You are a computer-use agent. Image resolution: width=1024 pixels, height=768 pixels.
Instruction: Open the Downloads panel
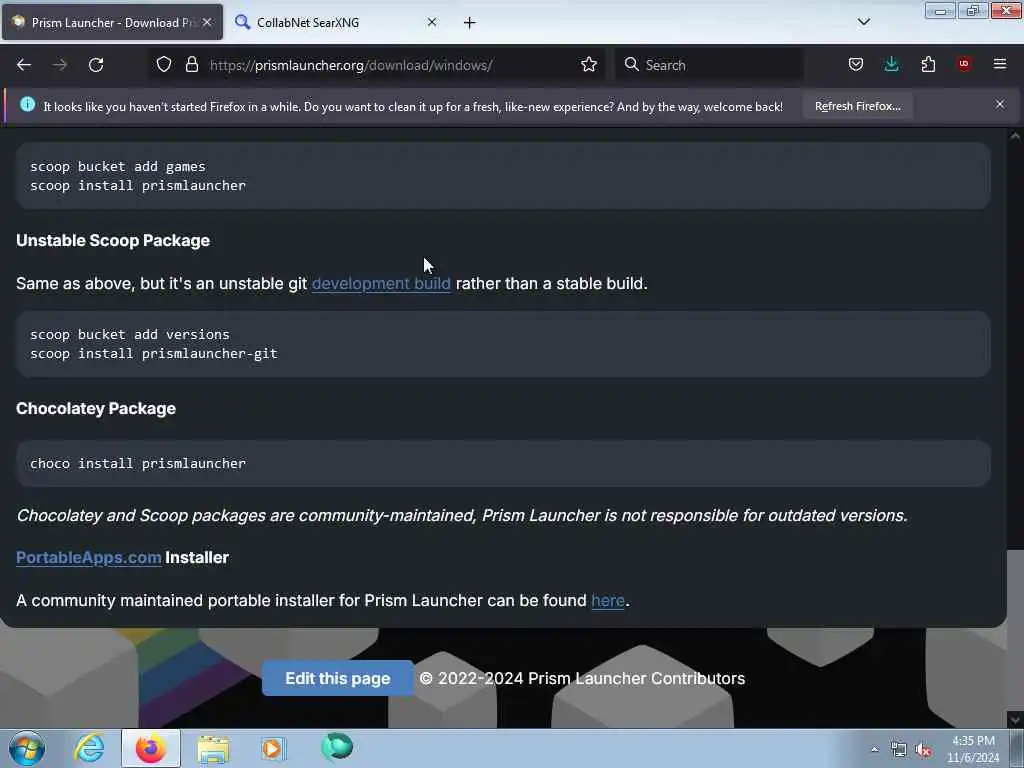[x=891, y=65]
